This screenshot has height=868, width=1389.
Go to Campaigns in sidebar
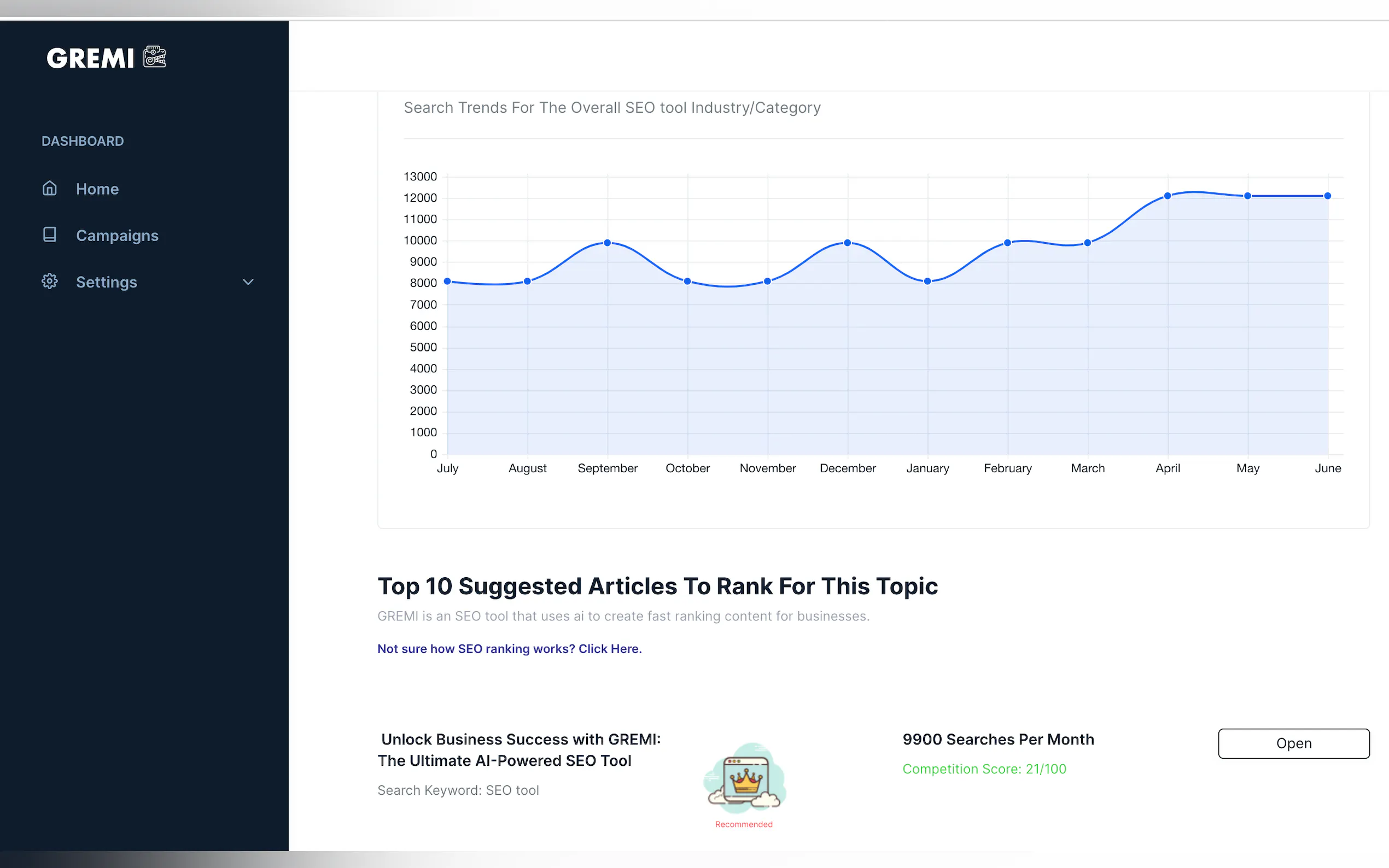pyautogui.click(x=117, y=236)
